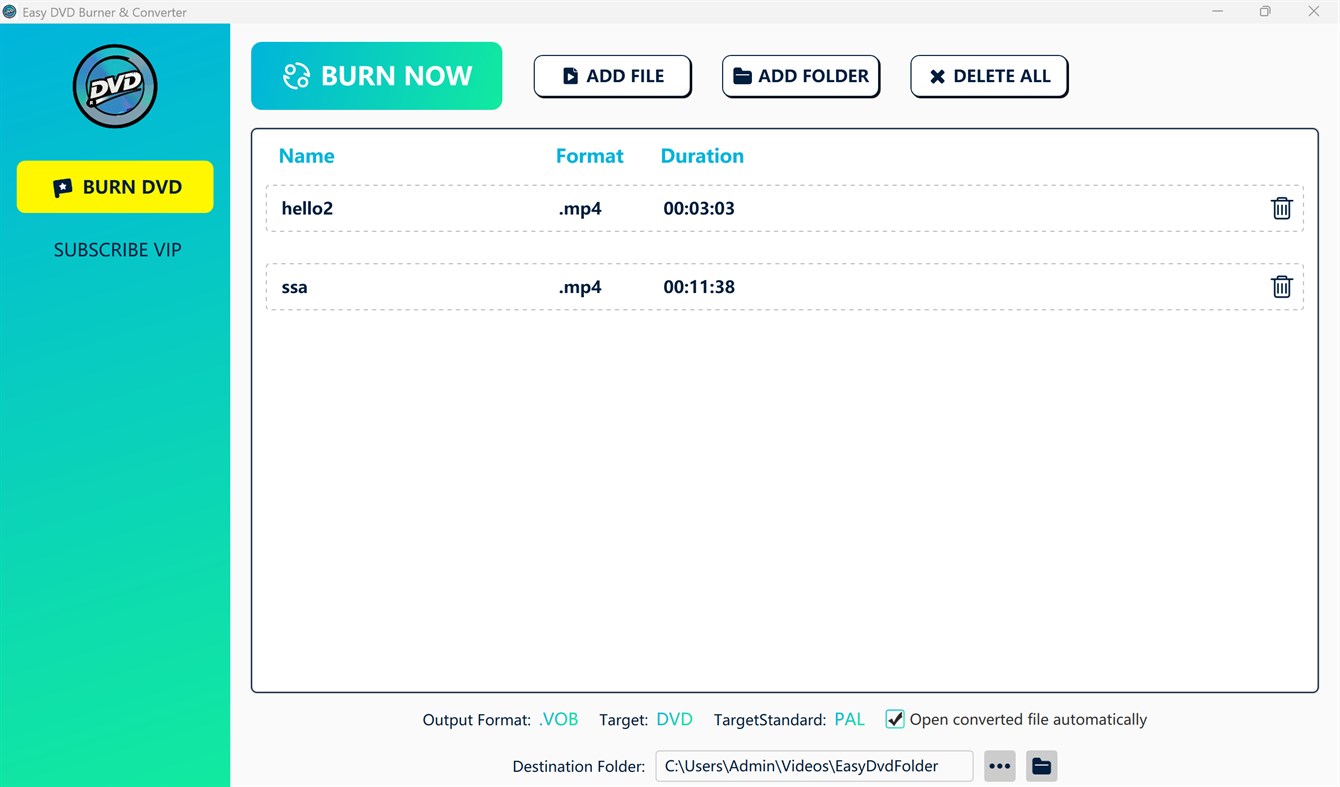Remove the ssa video via its trash icon
This screenshot has height=787, width=1340.
[x=1281, y=286]
